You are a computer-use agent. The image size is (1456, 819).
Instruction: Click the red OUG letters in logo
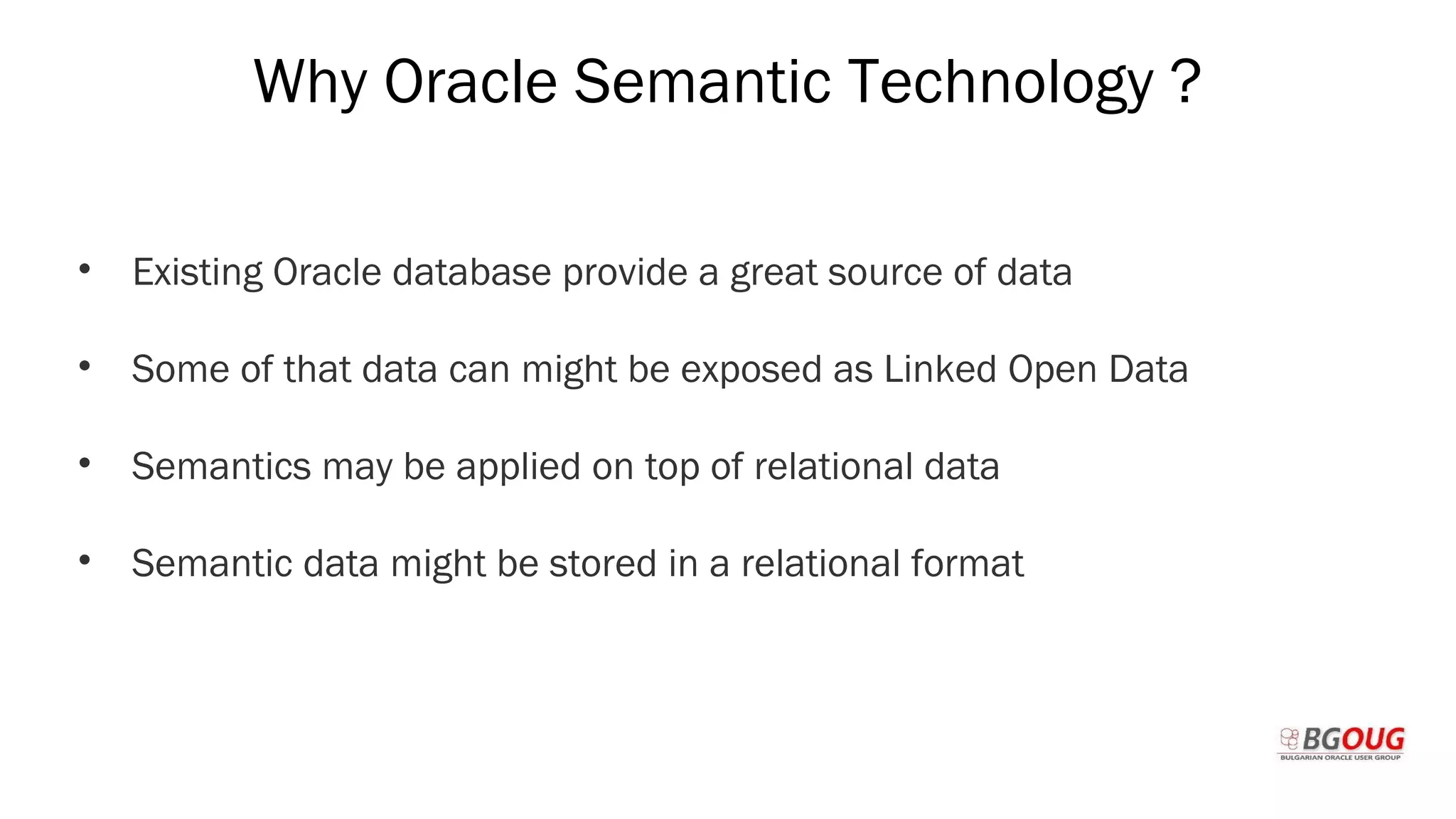1373,739
